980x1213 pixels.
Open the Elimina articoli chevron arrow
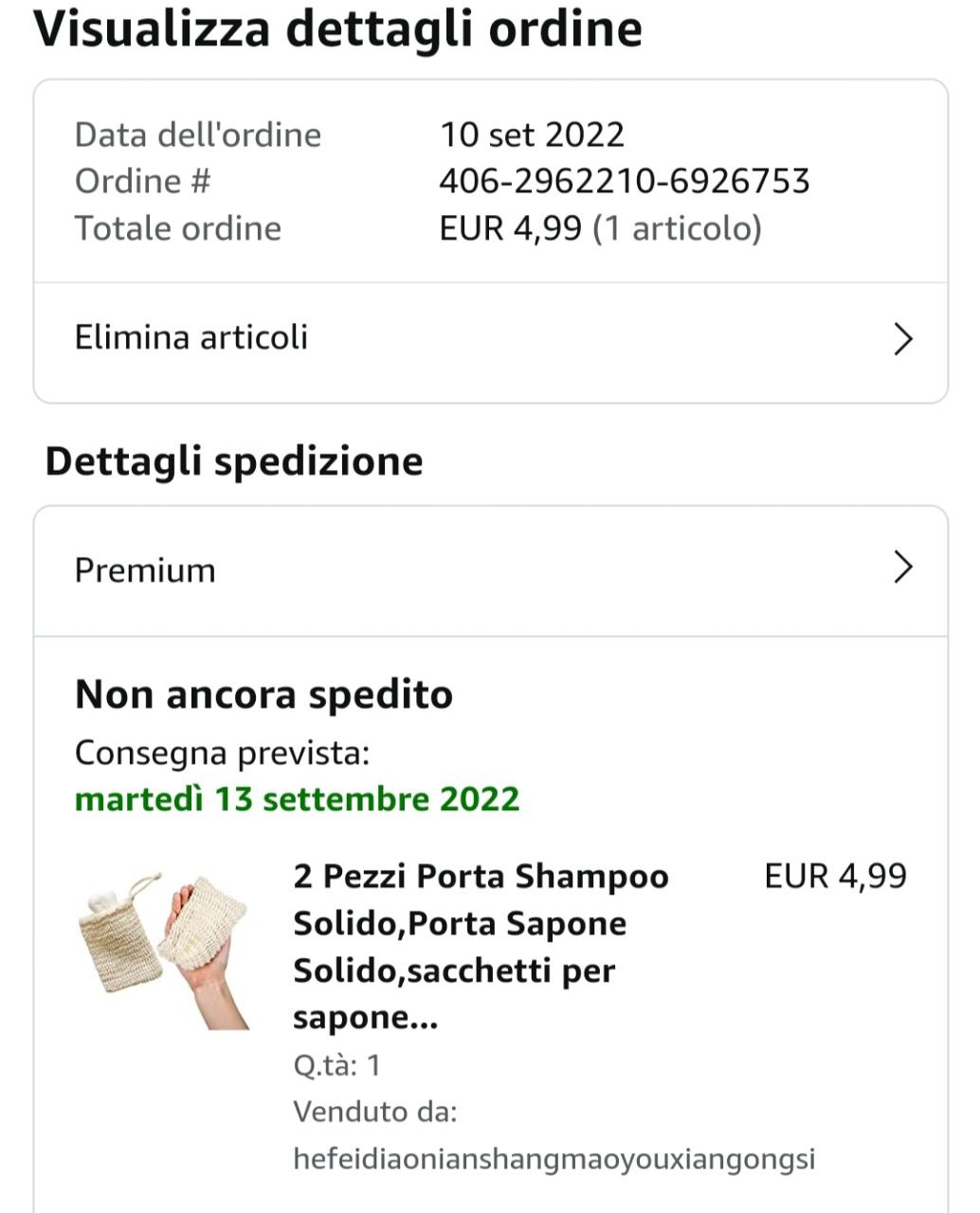click(902, 338)
